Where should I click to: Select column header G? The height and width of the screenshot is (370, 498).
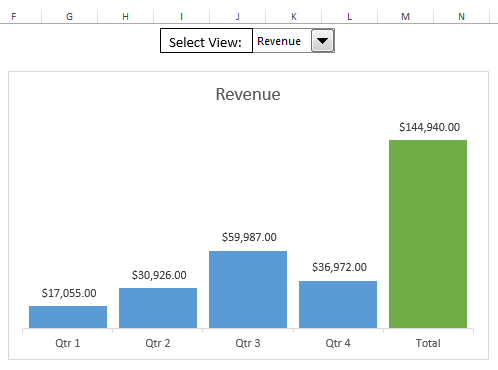coord(69,16)
